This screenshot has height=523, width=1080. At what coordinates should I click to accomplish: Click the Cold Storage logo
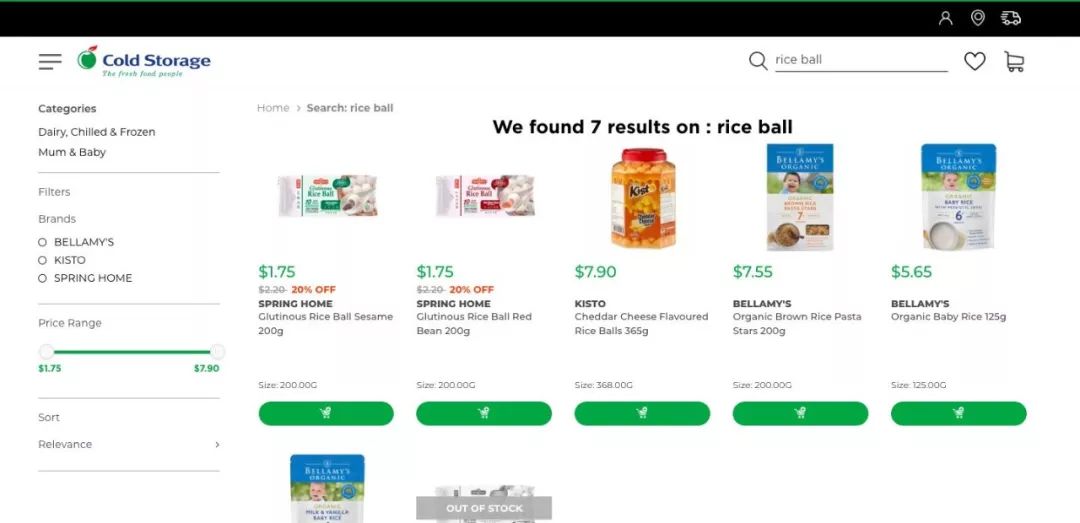point(144,61)
